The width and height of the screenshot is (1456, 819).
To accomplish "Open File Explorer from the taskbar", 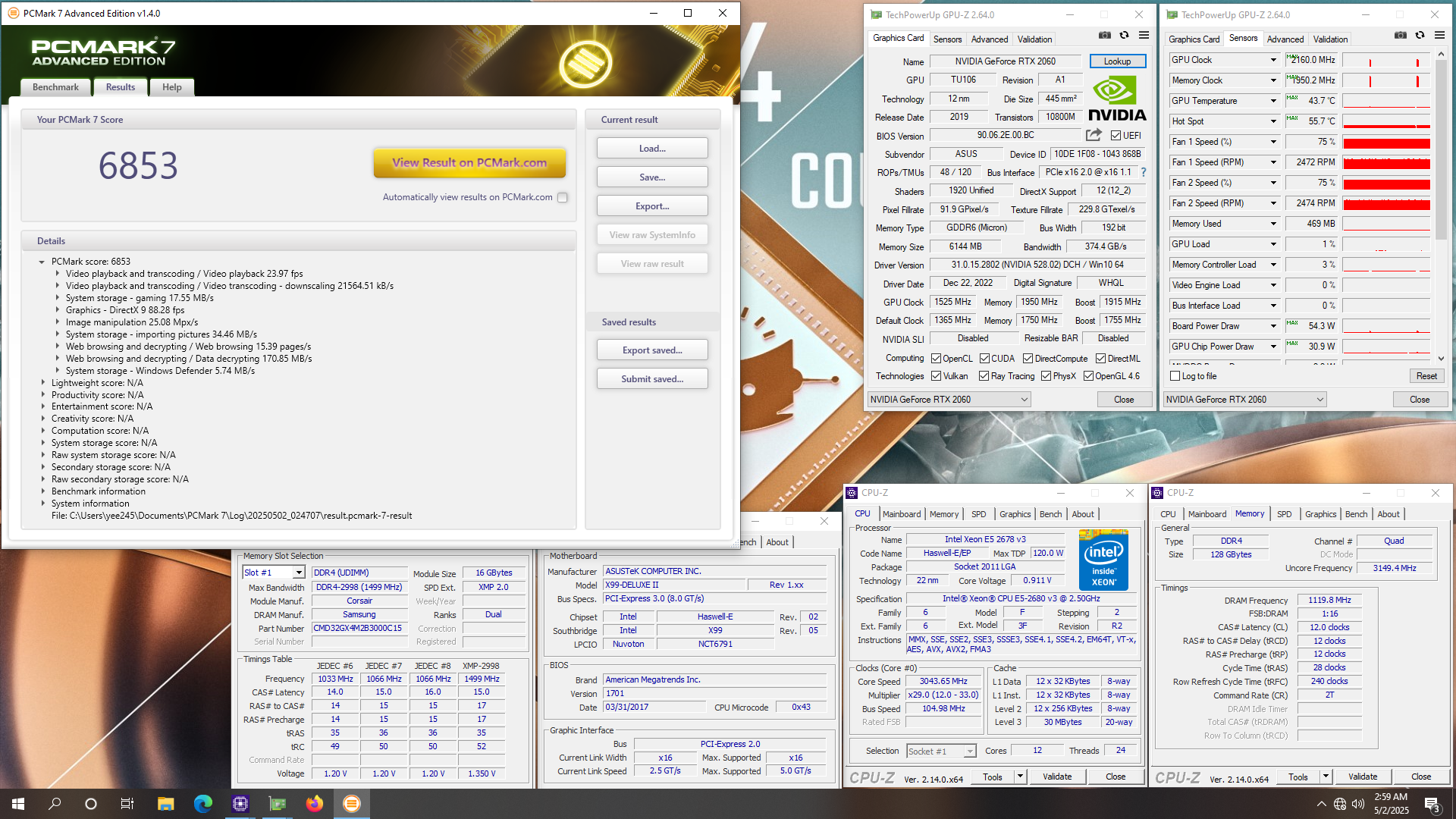I will click(x=165, y=804).
